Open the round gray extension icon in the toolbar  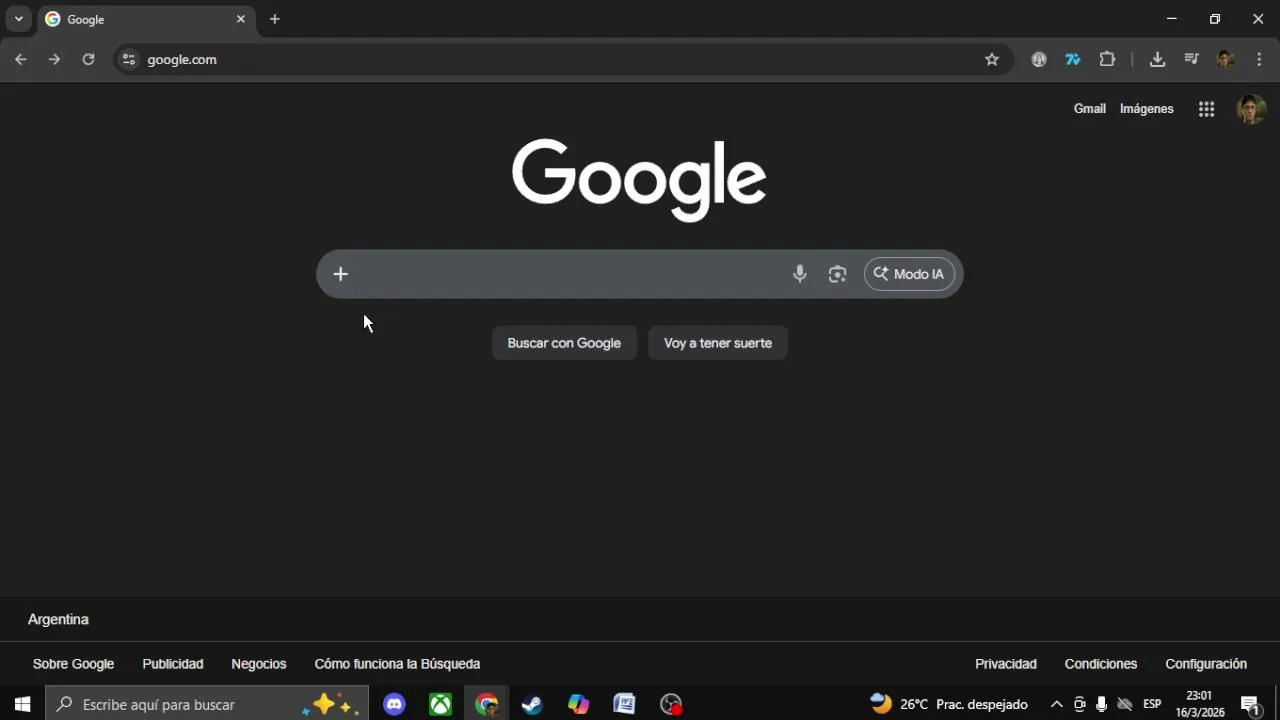1039,60
